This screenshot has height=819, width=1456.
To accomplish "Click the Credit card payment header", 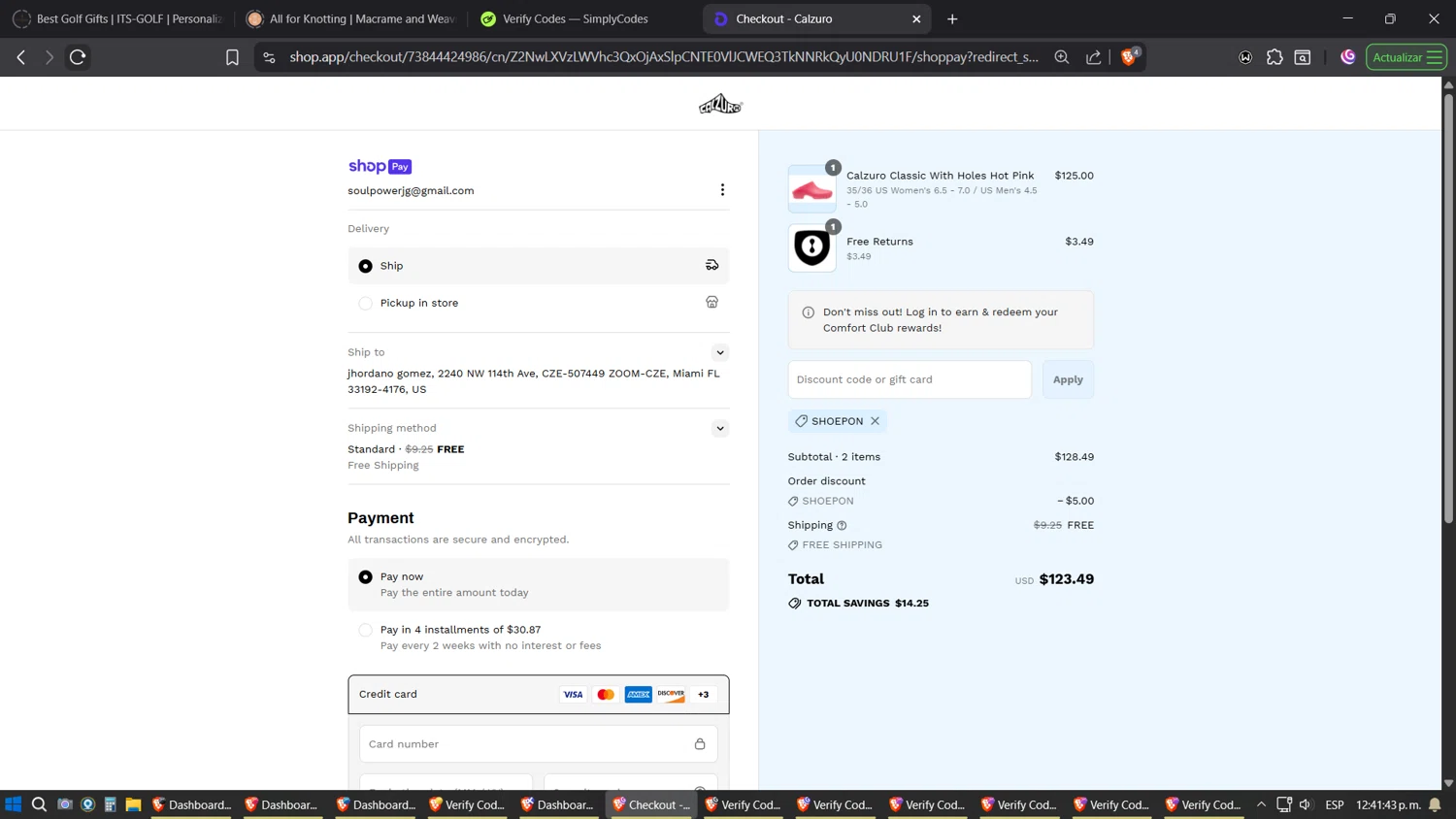I will coord(539,694).
